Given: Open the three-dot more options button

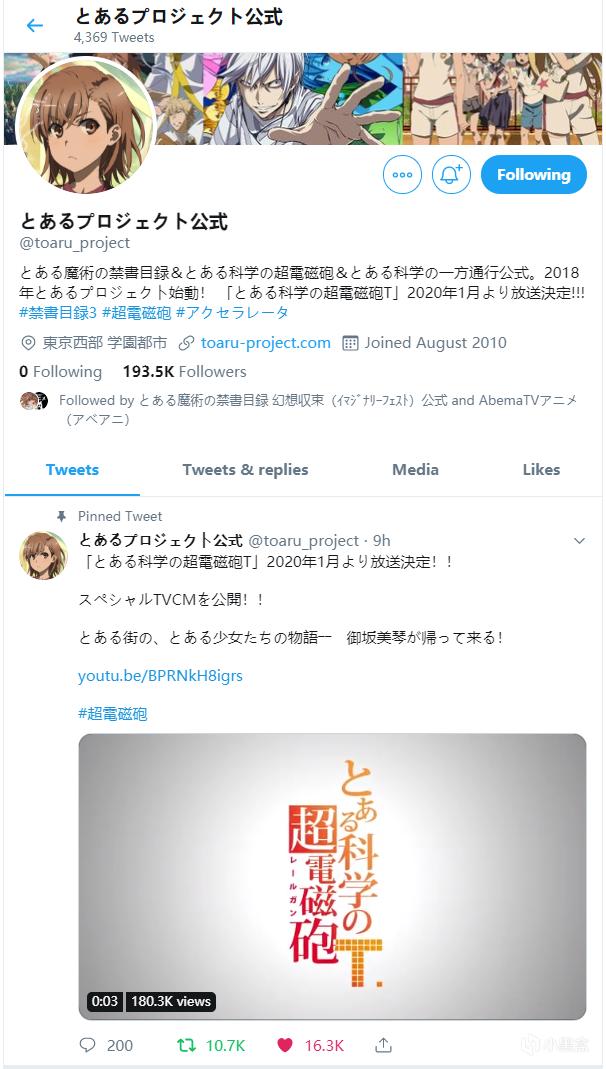Looking at the screenshot, I should [x=402, y=175].
